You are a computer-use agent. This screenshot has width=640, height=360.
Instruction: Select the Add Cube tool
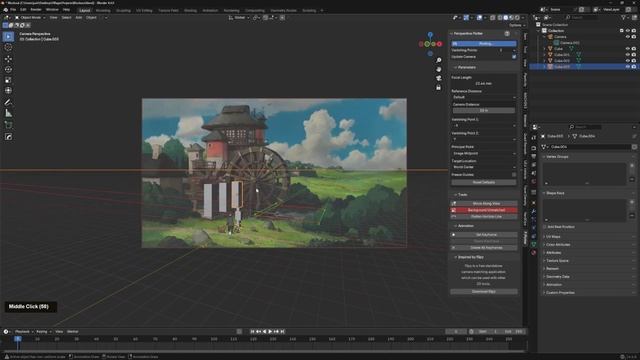[x=8, y=125]
